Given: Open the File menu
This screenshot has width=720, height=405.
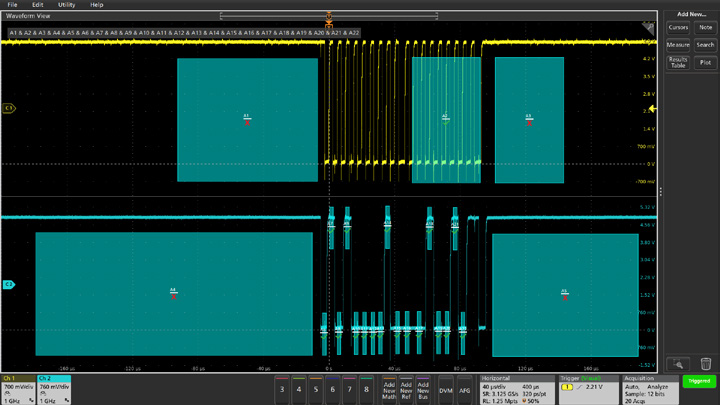Looking at the screenshot, I should point(12,5).
